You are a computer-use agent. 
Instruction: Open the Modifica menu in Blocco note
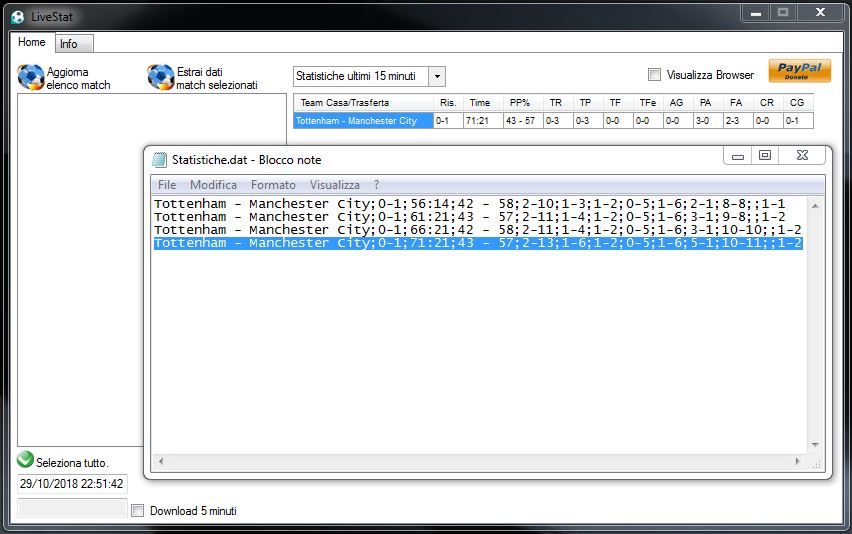[213, 185]
